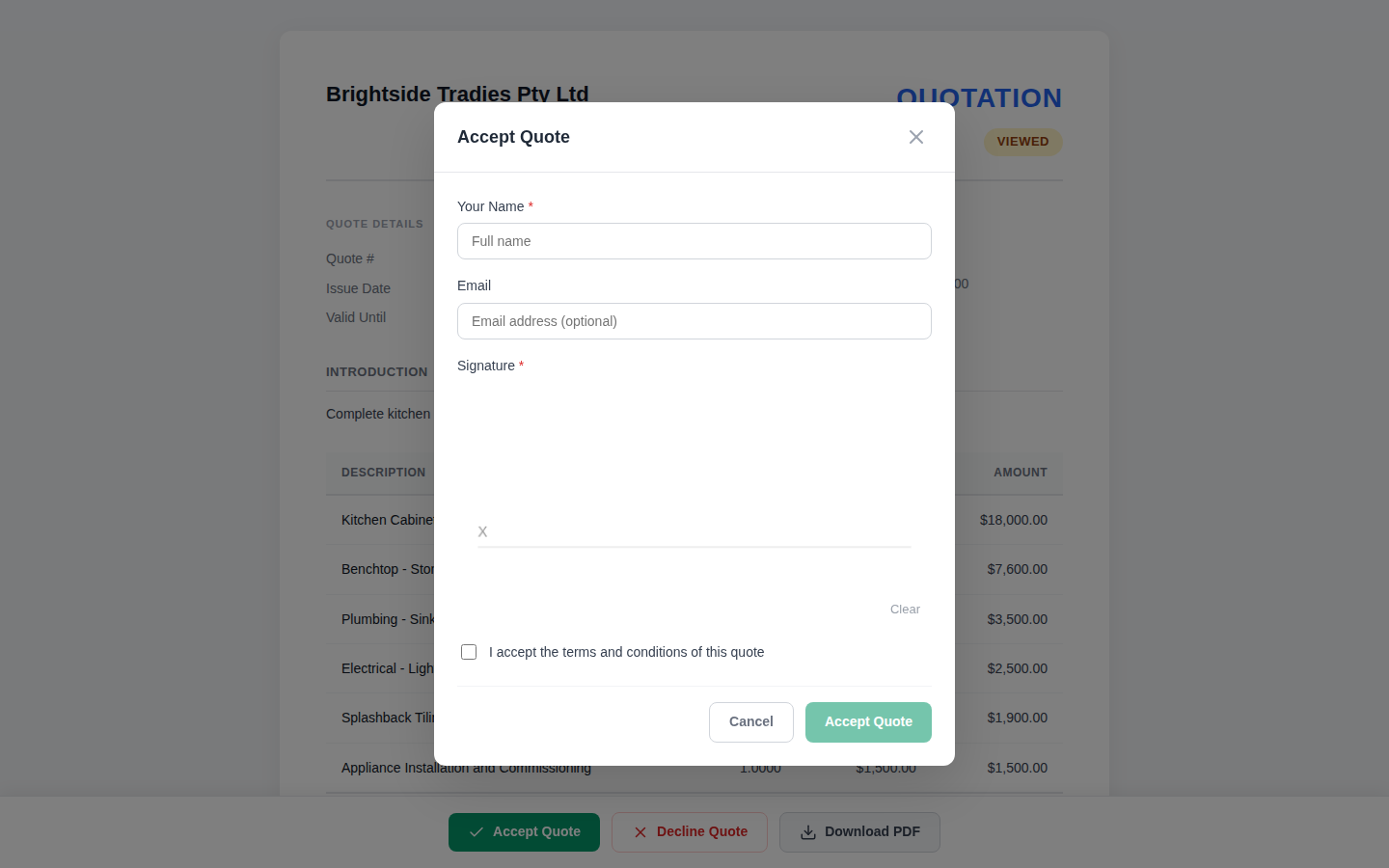Click the Full name input field
The height and width of the screenshot is (868, 1389).
pyautogui.click(x=694, y=241)
